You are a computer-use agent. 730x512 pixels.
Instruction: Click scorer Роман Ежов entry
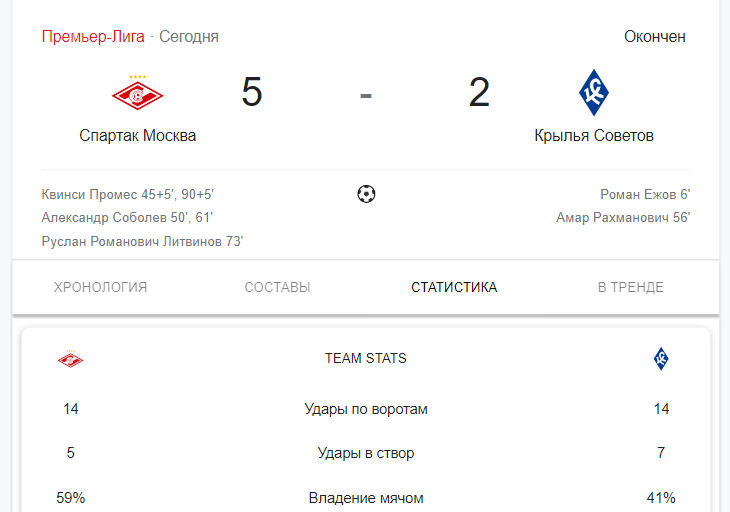click(645, 194)
